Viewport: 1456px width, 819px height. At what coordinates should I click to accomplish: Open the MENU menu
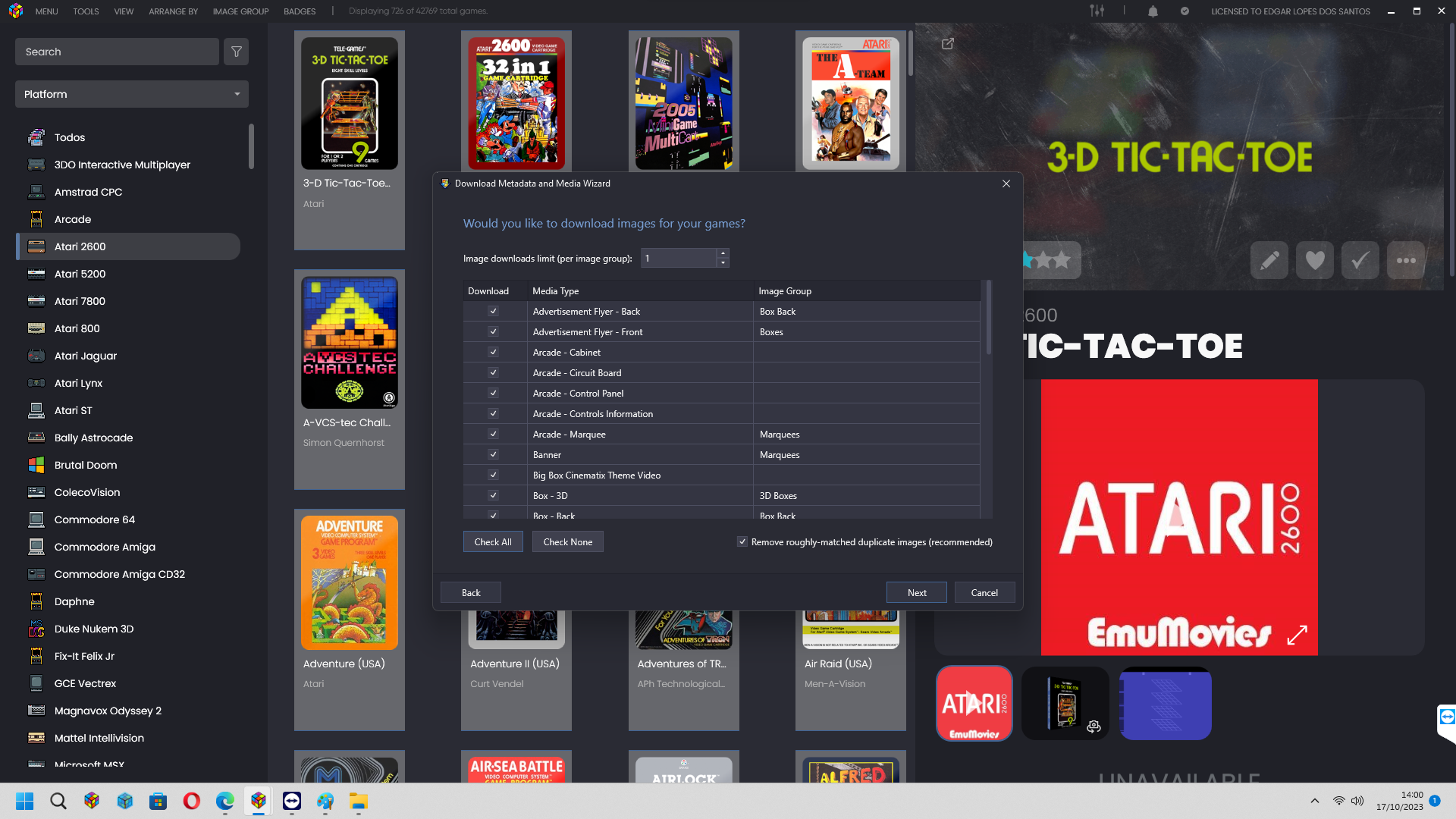[46, 11]
